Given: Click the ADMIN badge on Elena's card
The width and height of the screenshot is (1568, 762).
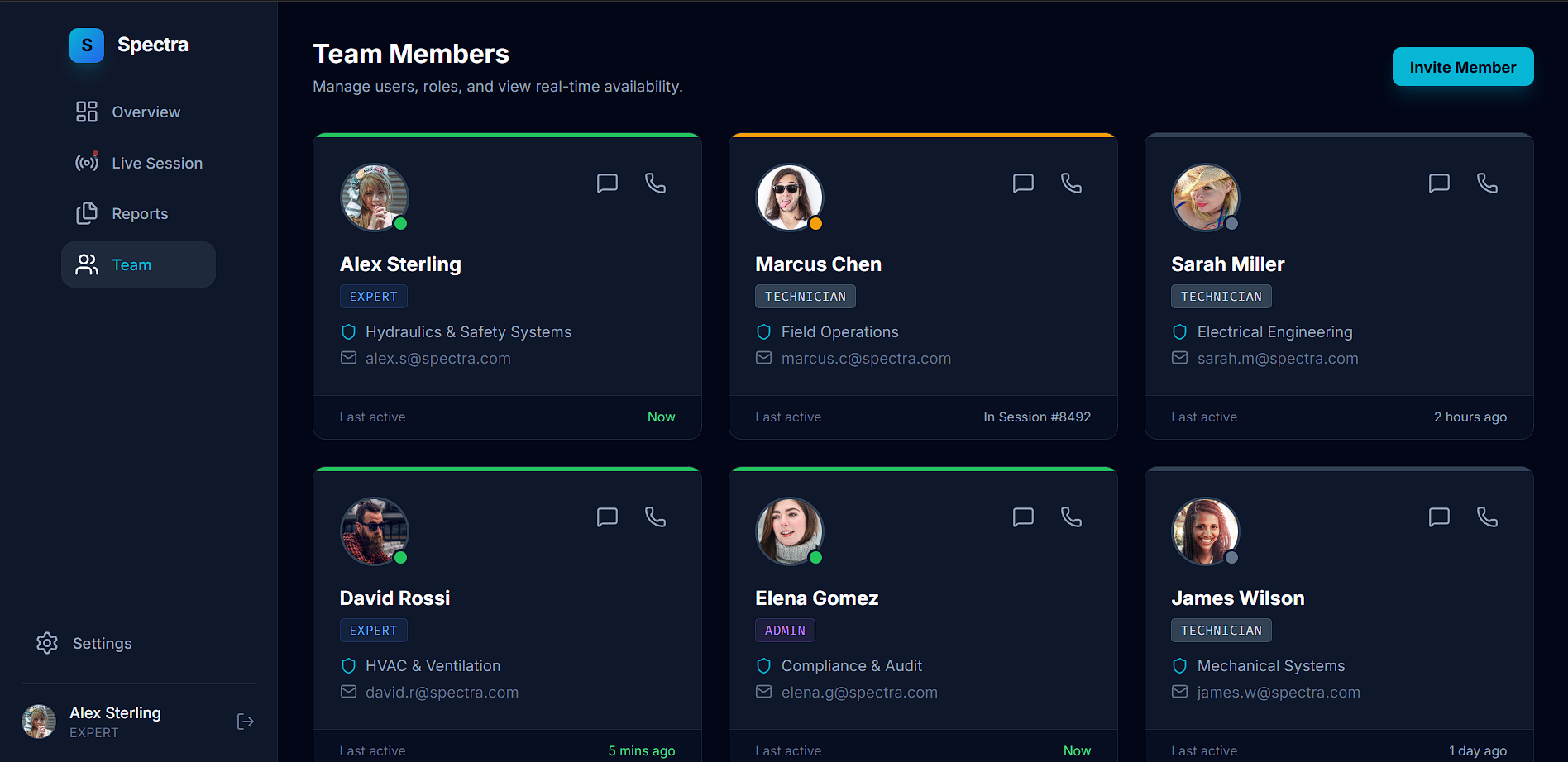Looking at the screenshot, I should point(785,631).
